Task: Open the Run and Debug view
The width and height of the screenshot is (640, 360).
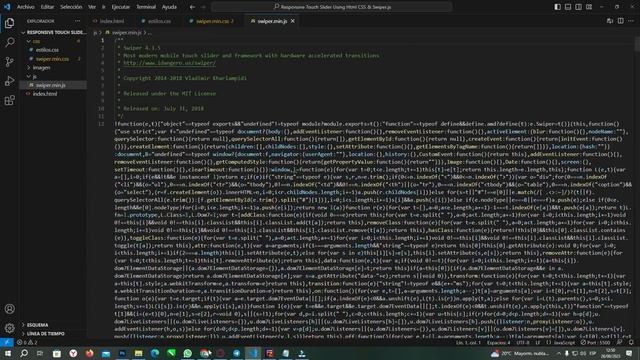Action: [x=9, y=81]
